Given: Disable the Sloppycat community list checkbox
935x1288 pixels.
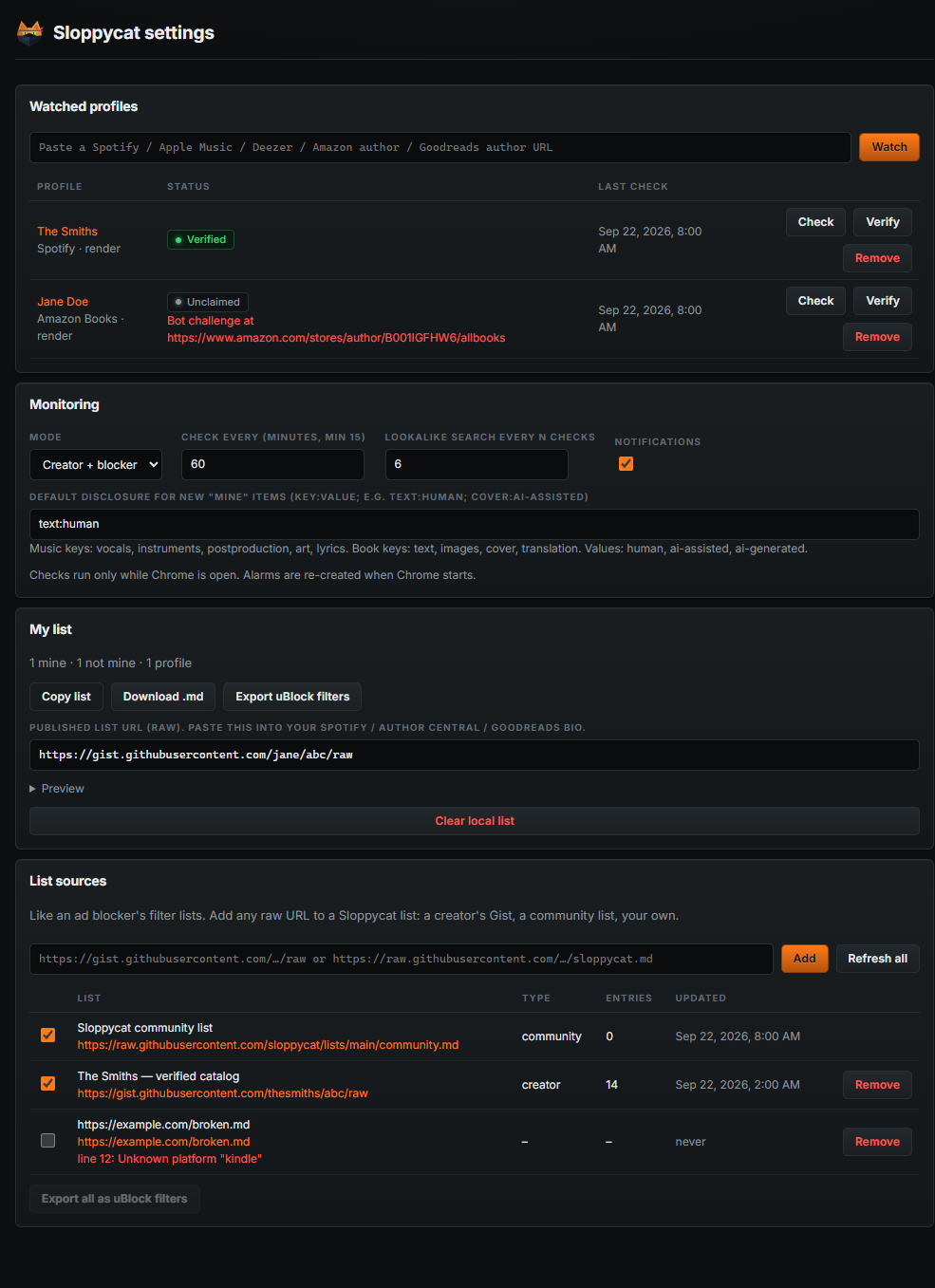Looking at the screenshot, I should [47, 1036].
